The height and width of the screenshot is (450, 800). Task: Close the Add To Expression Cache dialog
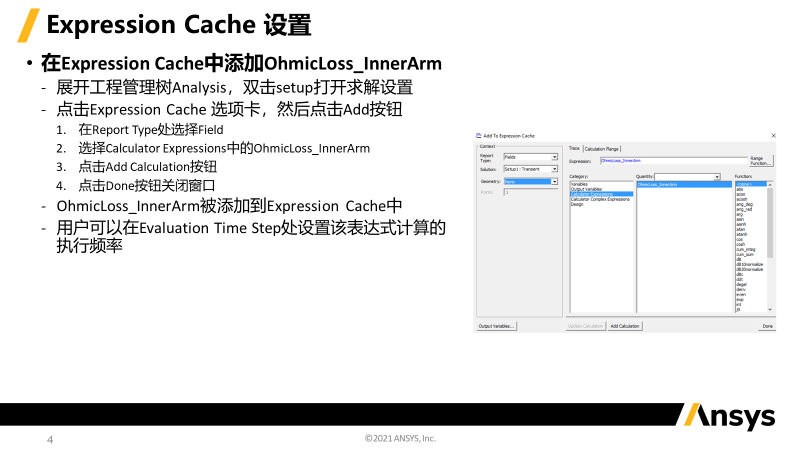(775, 134)
